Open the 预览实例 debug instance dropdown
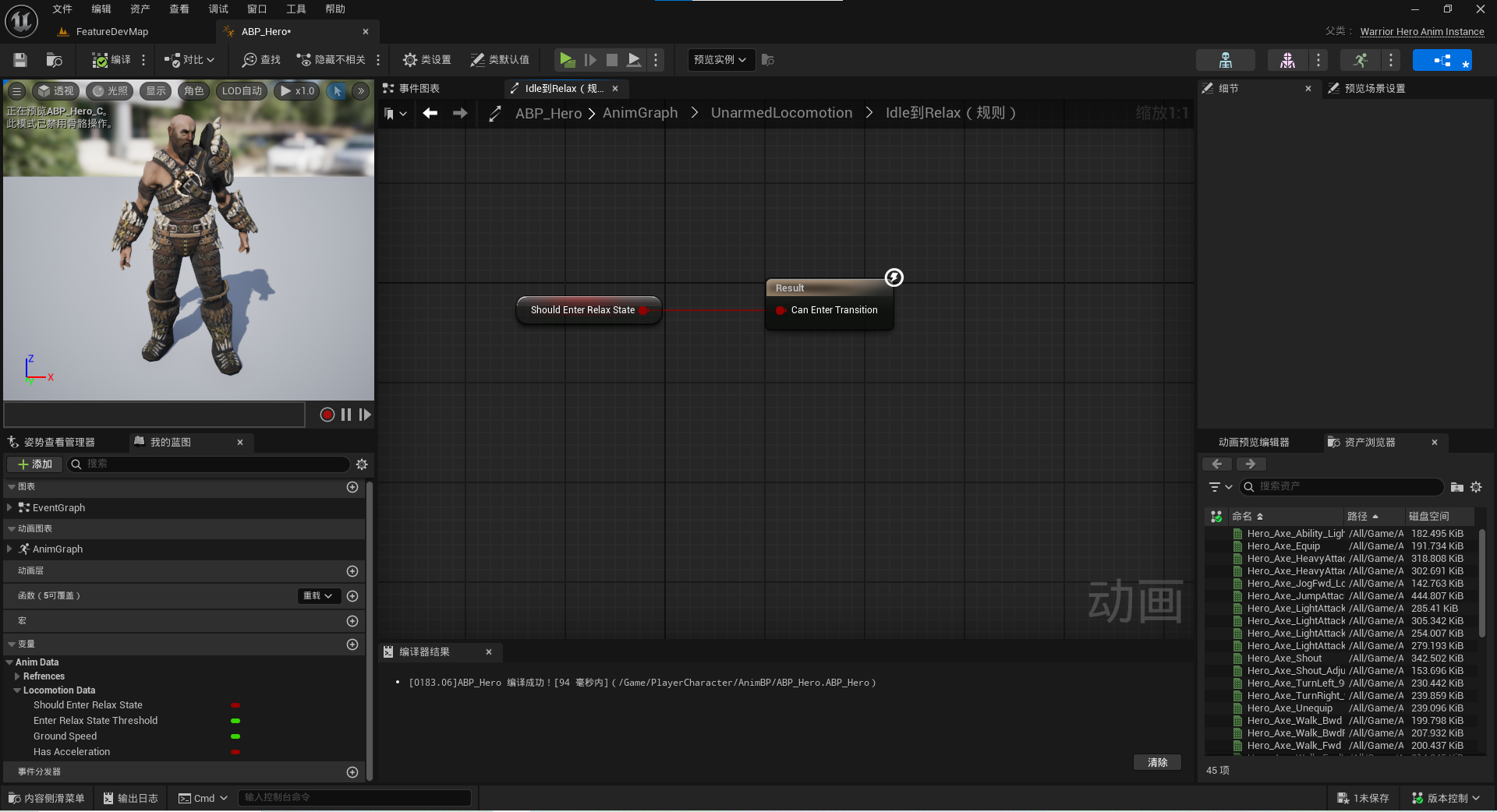This screenshot has width=1497, height=812. (720, 60)
